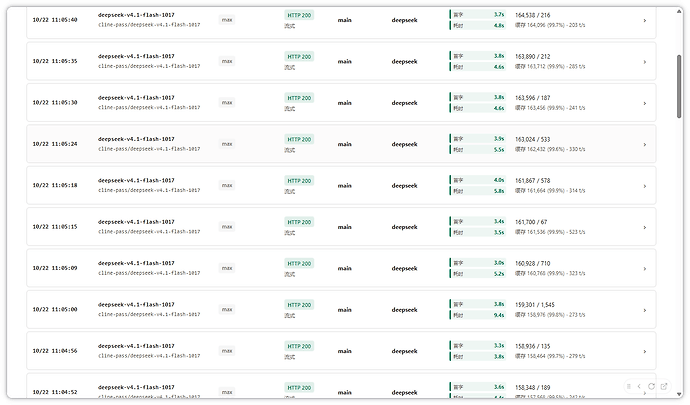Expand details chevron for the 11:05:35 request

click(x=645, y=62)
